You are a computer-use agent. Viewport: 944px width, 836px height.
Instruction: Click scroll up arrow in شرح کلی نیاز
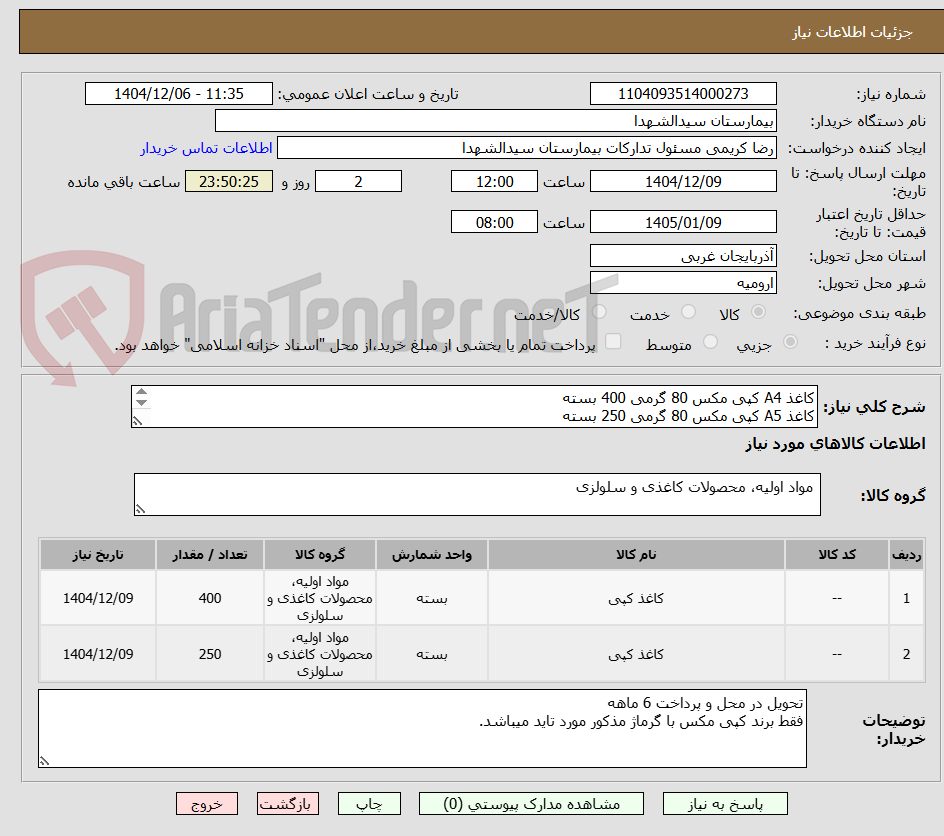(141, 391)
